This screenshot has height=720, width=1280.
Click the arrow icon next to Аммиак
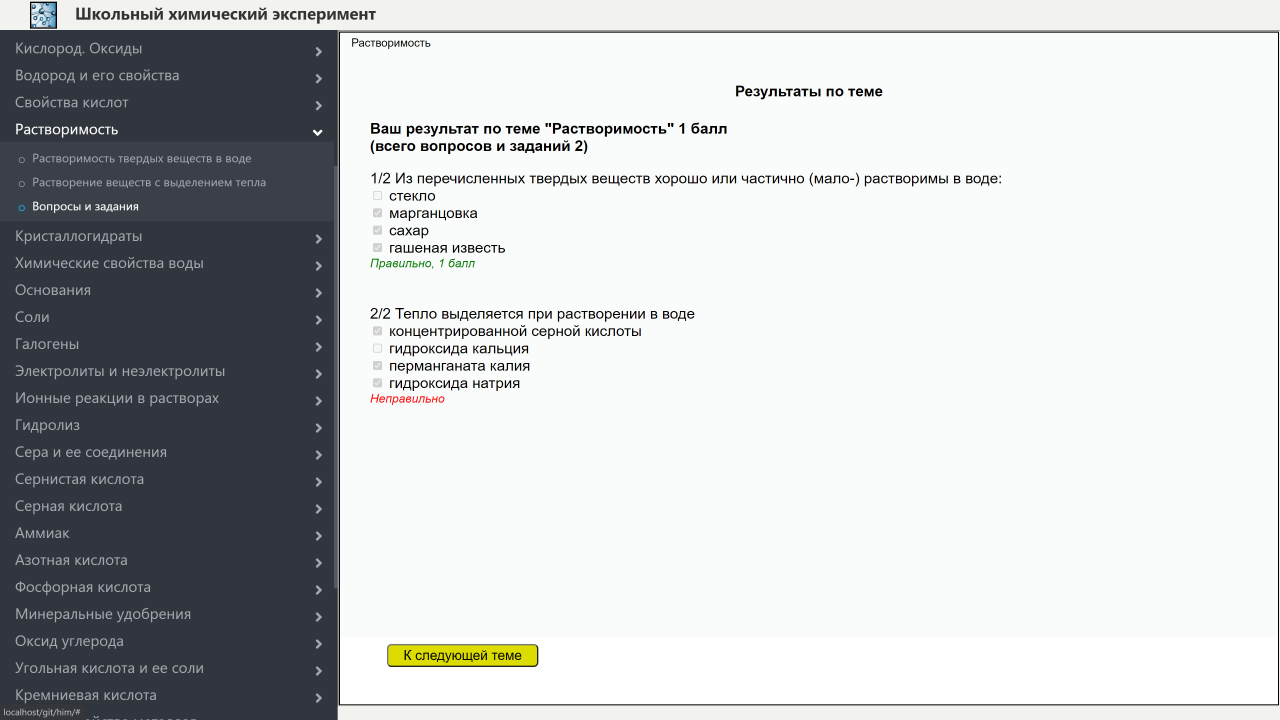[x=318, y=536]
